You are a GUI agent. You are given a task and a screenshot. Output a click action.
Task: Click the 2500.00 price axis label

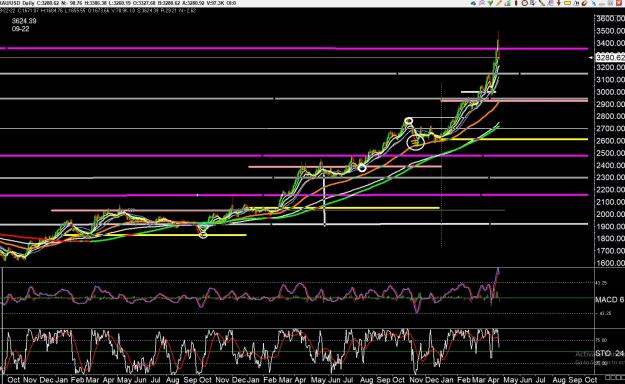point(610,153)
